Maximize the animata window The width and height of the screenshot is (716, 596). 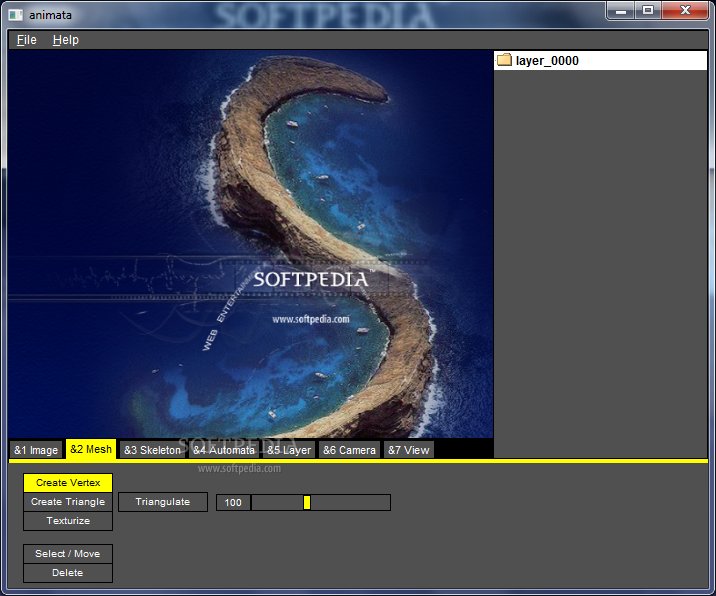(648, 11)
